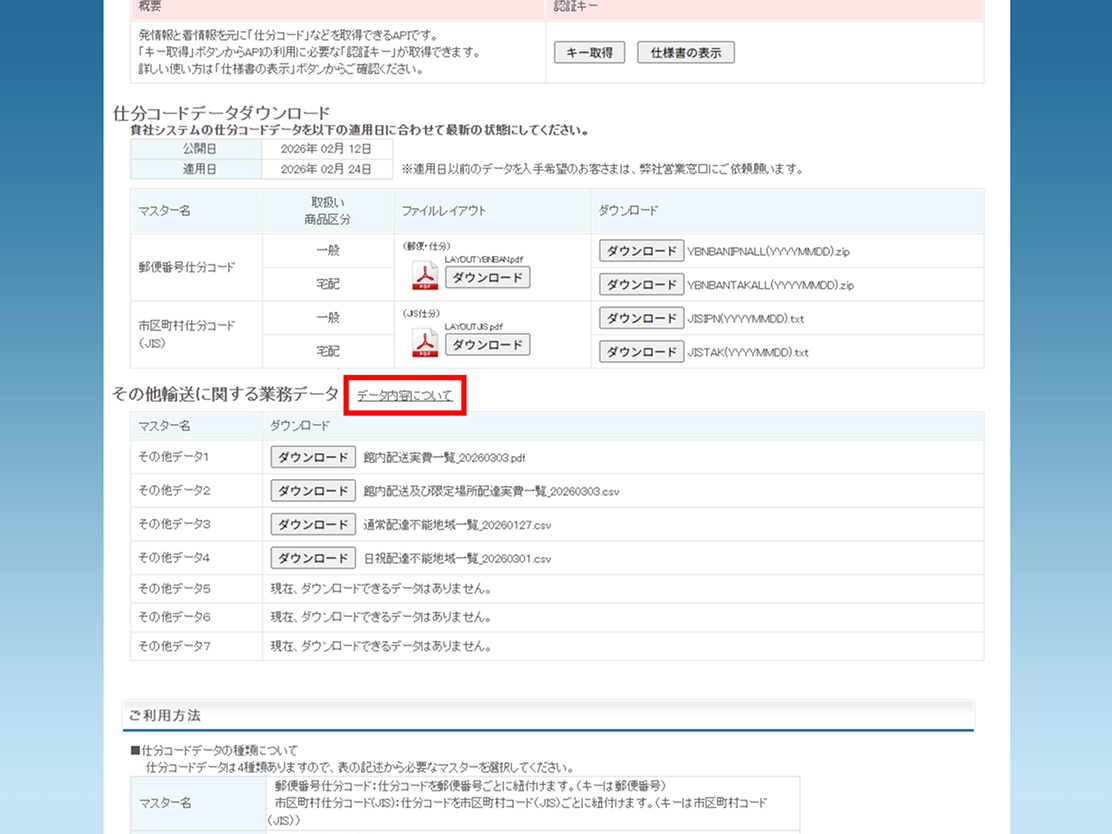Click the キー取得 button
Viewport: 1112px width, 834px height.
pos(589,52)
